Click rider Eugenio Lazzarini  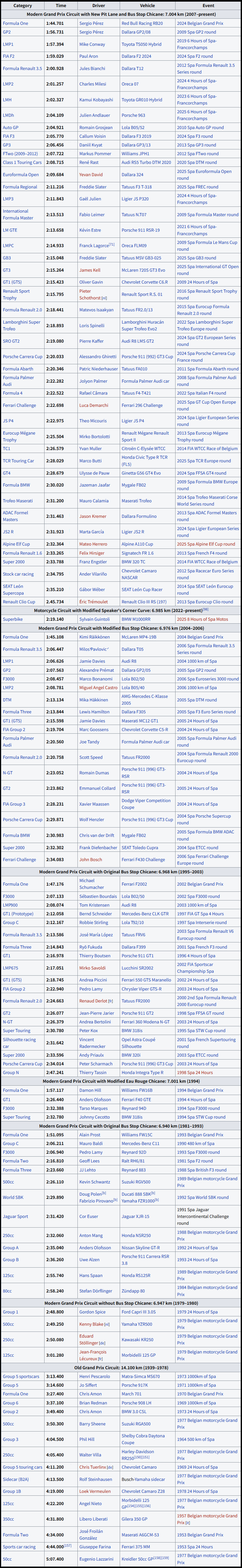tap(96, 1559)
